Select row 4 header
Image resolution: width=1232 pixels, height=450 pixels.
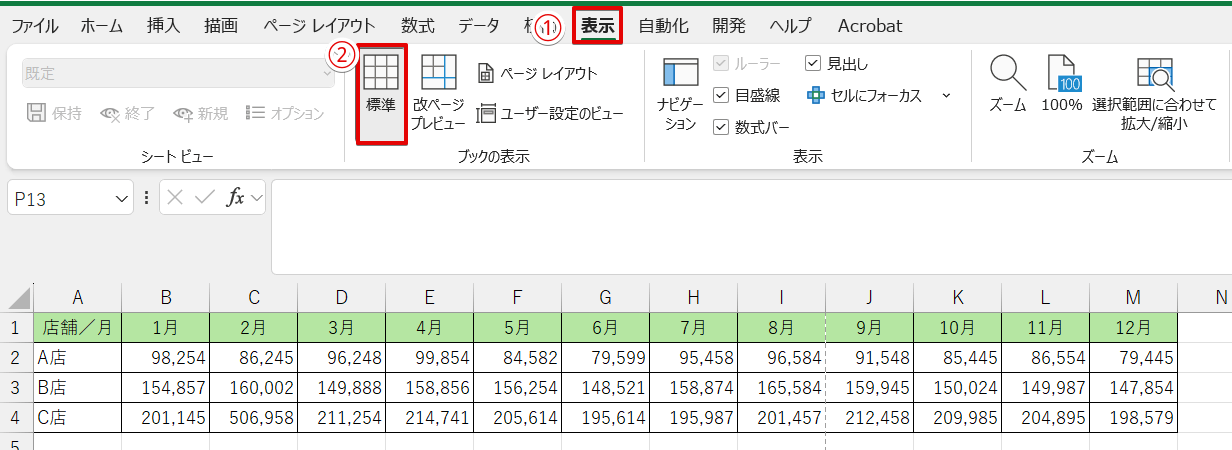click(x=17, y=417)
